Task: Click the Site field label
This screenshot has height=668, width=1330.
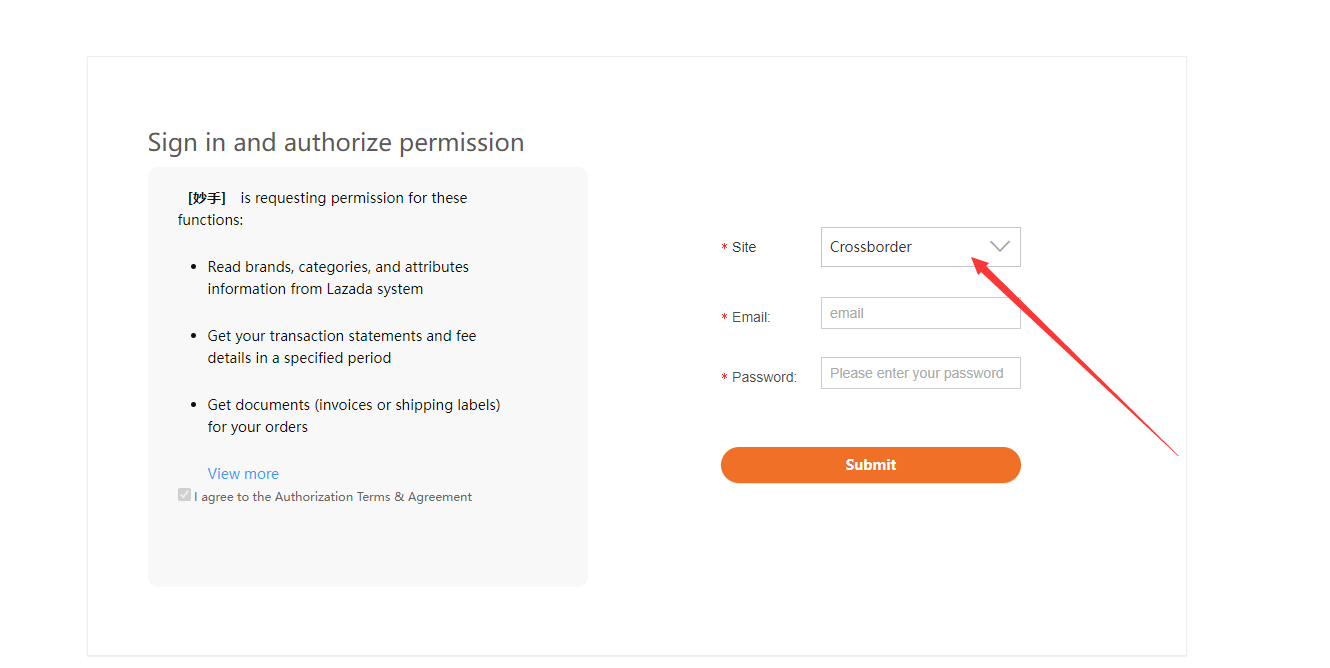Action: click(x=744, y=247)
